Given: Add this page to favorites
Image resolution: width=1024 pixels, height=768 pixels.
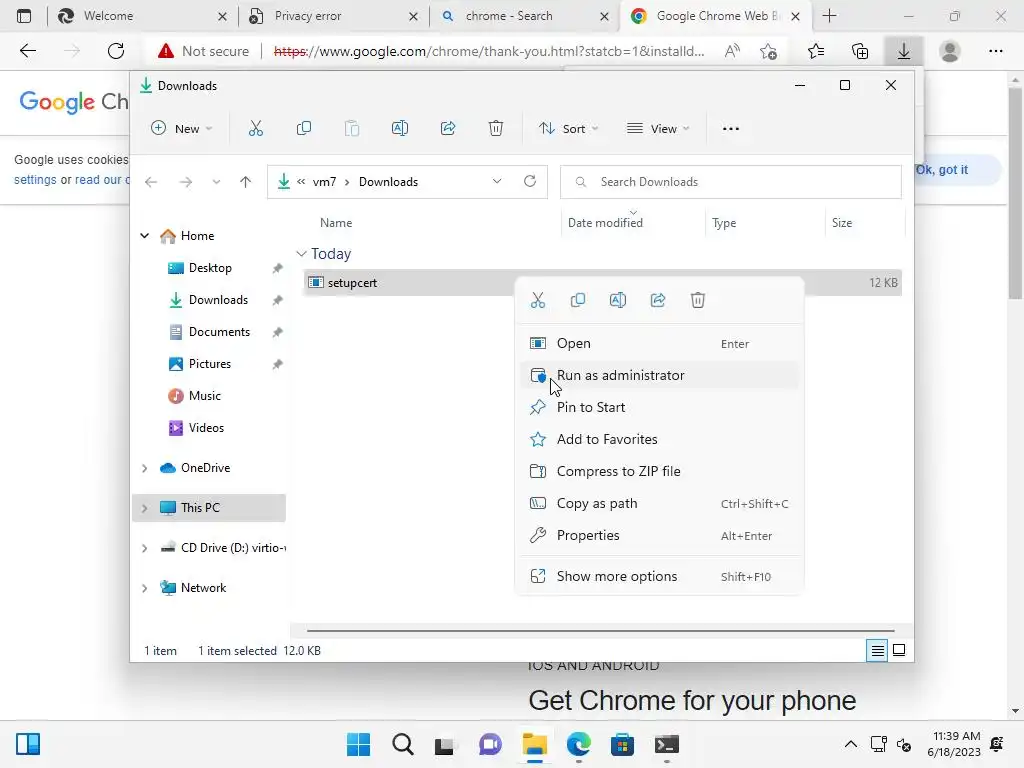Looking at the screenshot, I should [x=769, y=51].
